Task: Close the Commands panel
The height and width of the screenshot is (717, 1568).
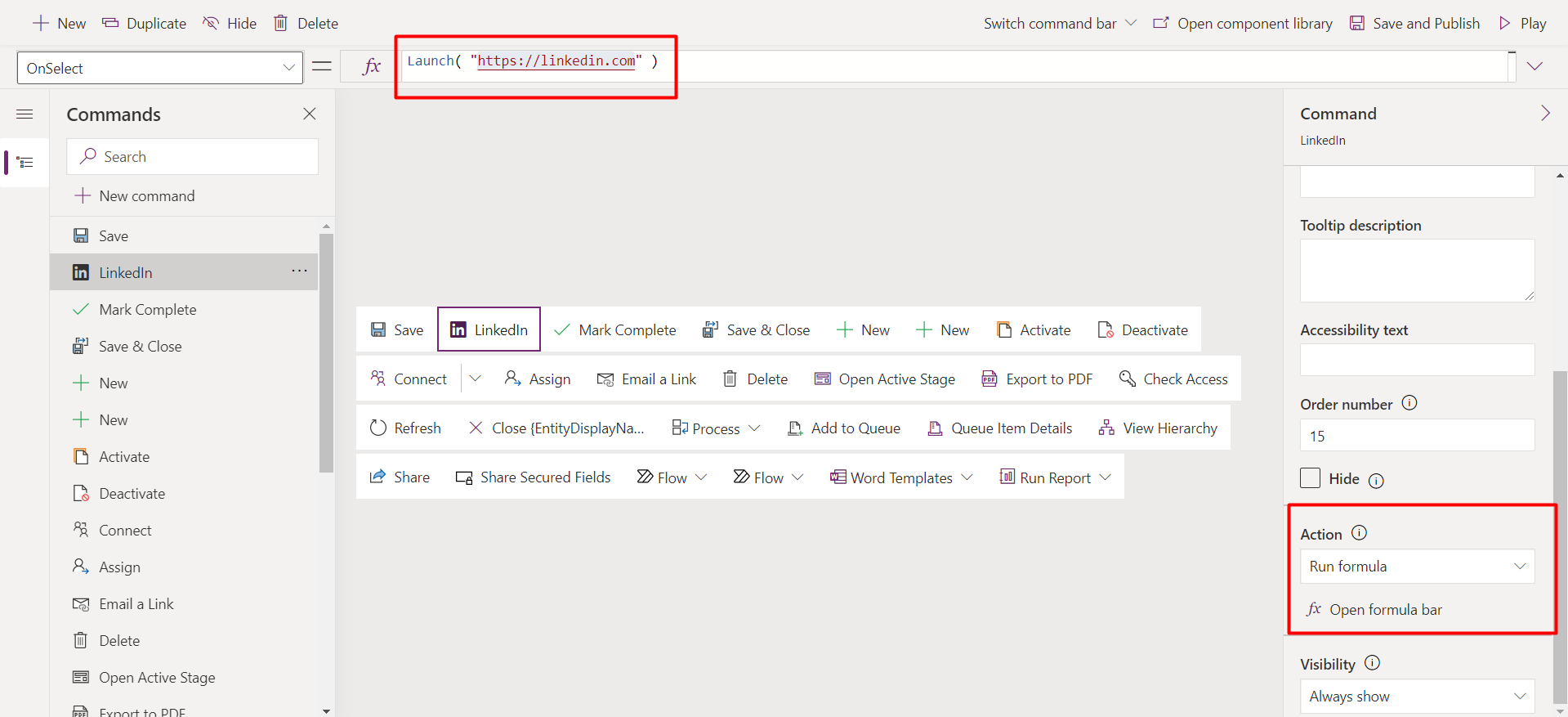Action: pos(310,114)
